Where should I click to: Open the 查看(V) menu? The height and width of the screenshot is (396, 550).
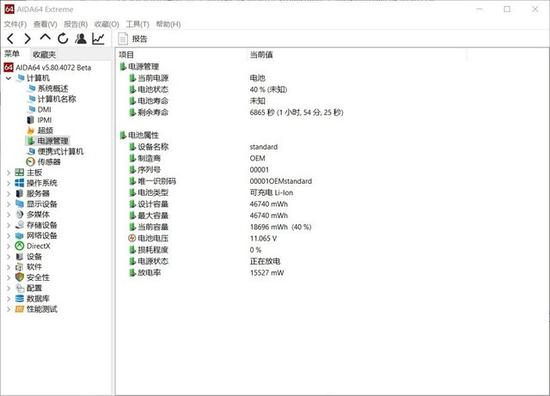pyautogui.click(x=45, y=24)
